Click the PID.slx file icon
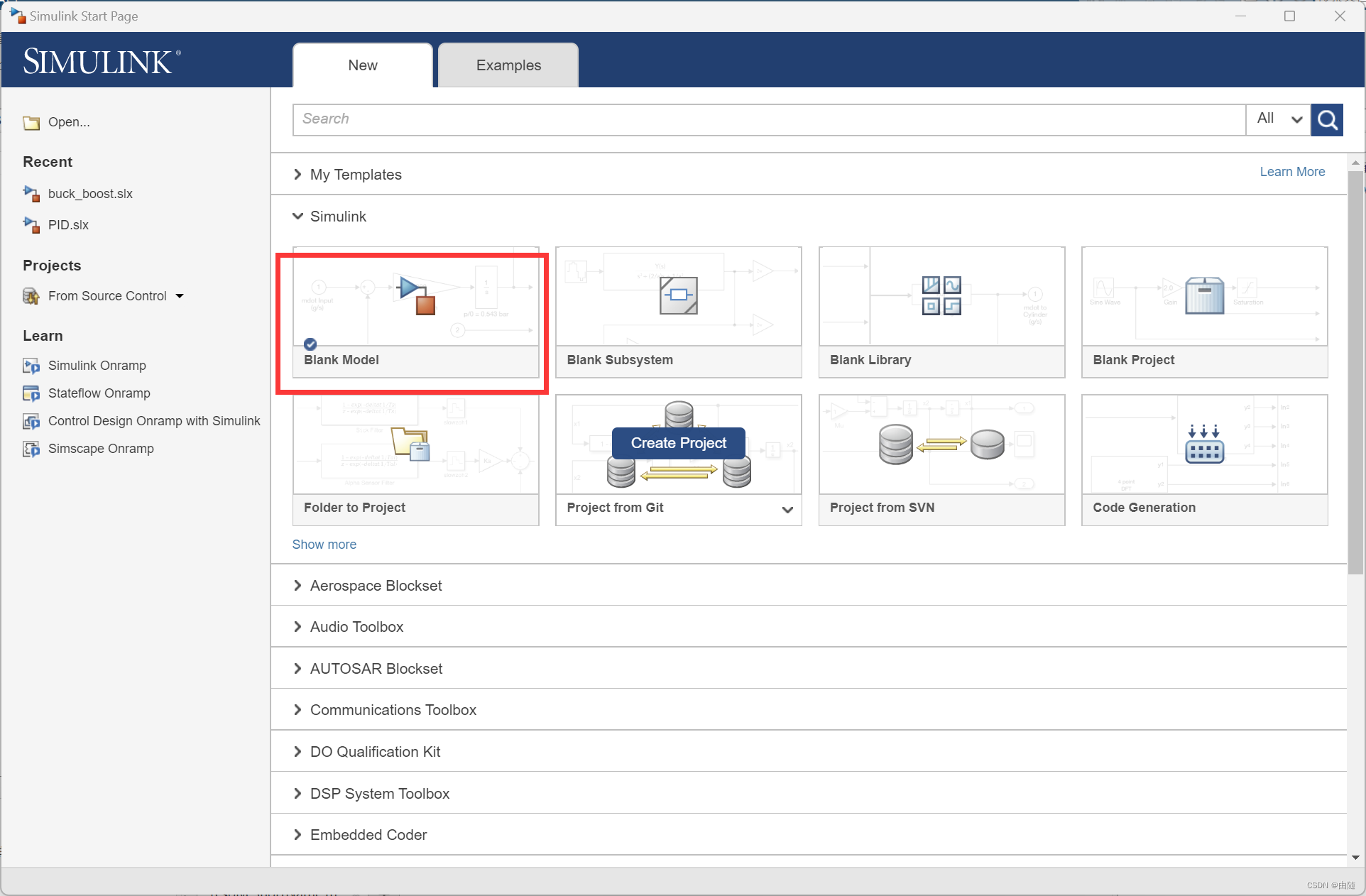 point(31,225)
